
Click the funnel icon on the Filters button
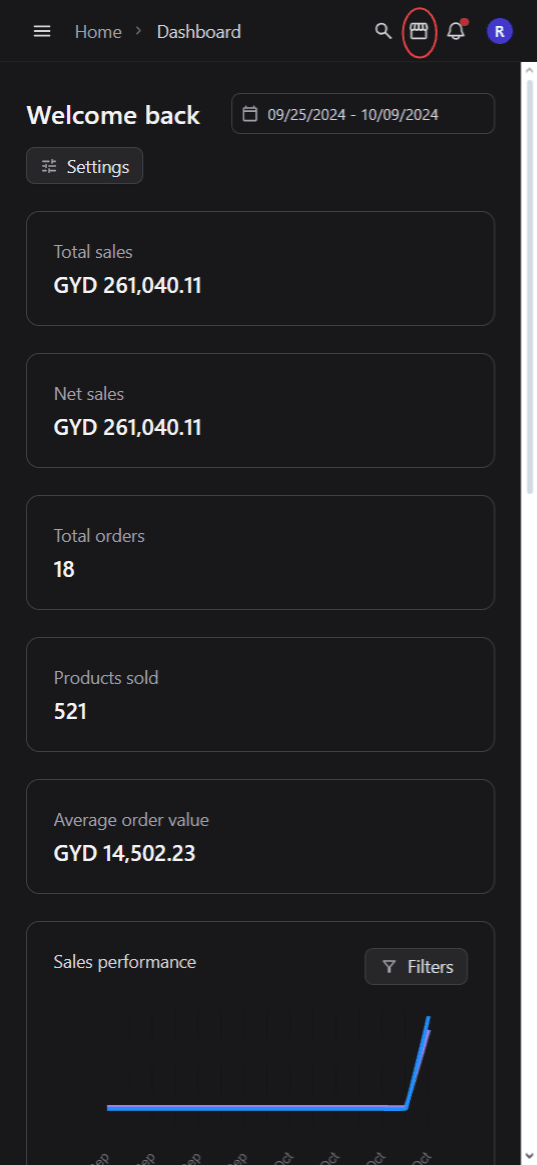tap(388, 967)
